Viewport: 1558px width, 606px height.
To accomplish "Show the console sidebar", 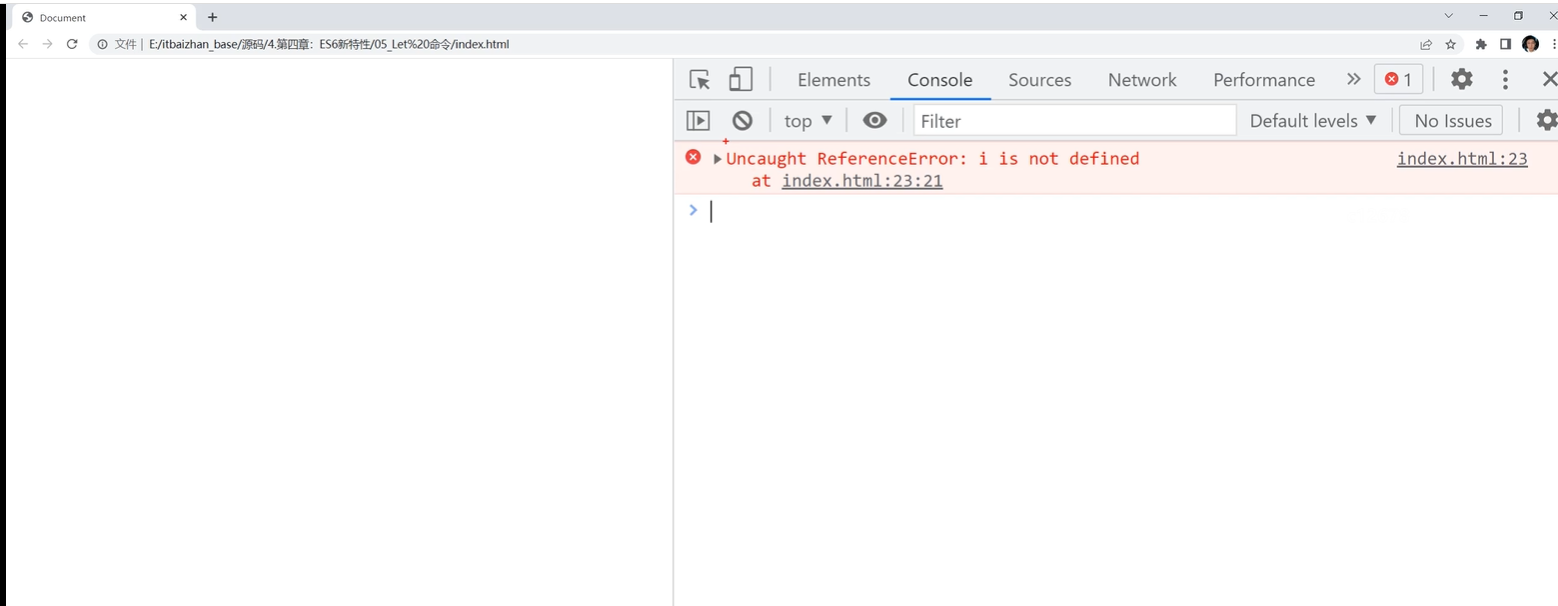I will point(698,120).
